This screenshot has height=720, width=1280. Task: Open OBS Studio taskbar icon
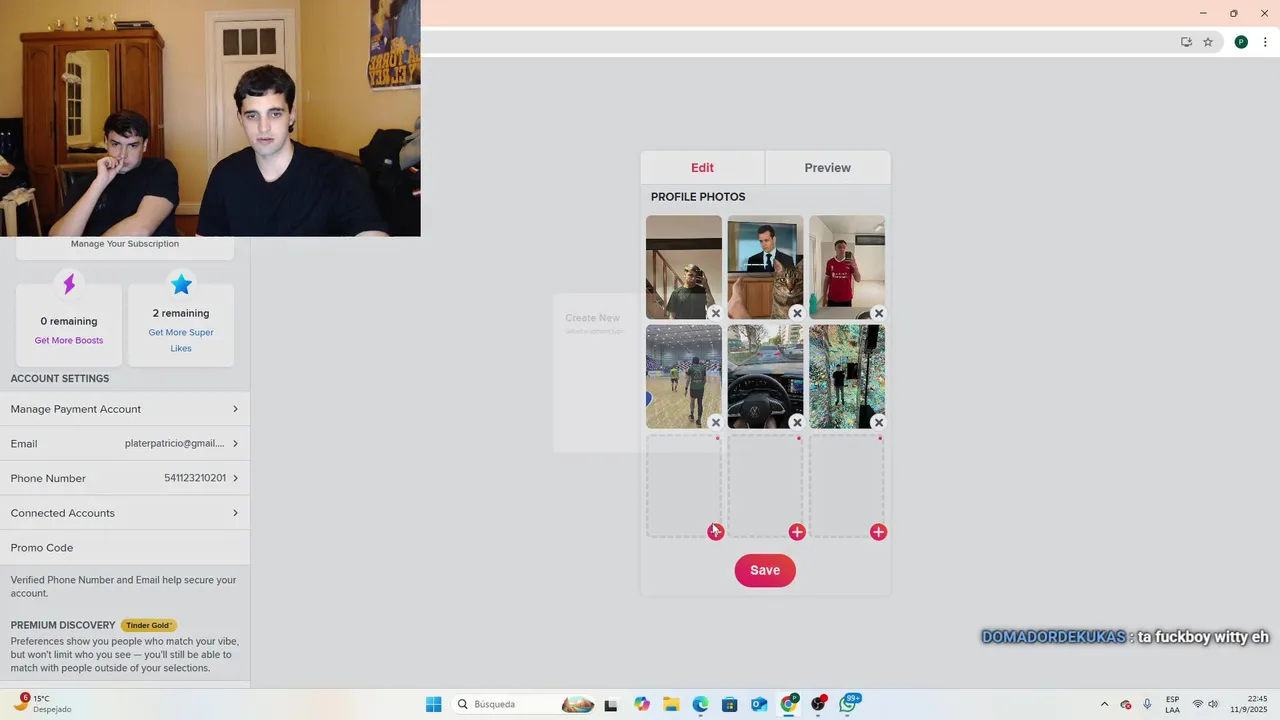[x=819, y=704]
